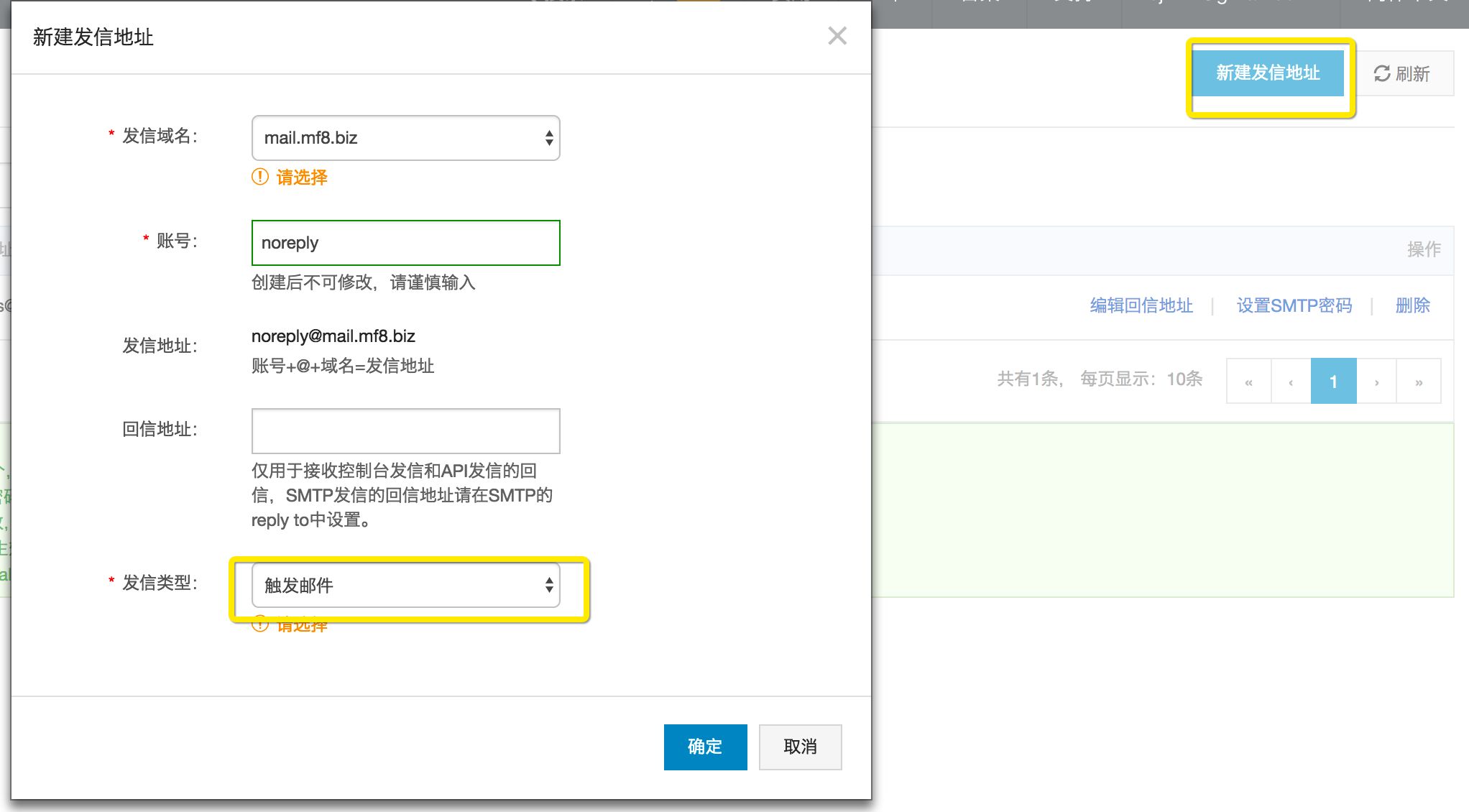
Task: Click the 每页显示：10条 text
Action: [1141, 379]
